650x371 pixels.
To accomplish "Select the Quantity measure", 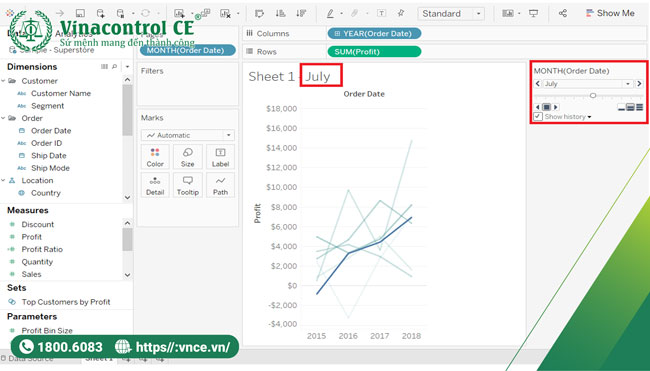I will [37, 262].
